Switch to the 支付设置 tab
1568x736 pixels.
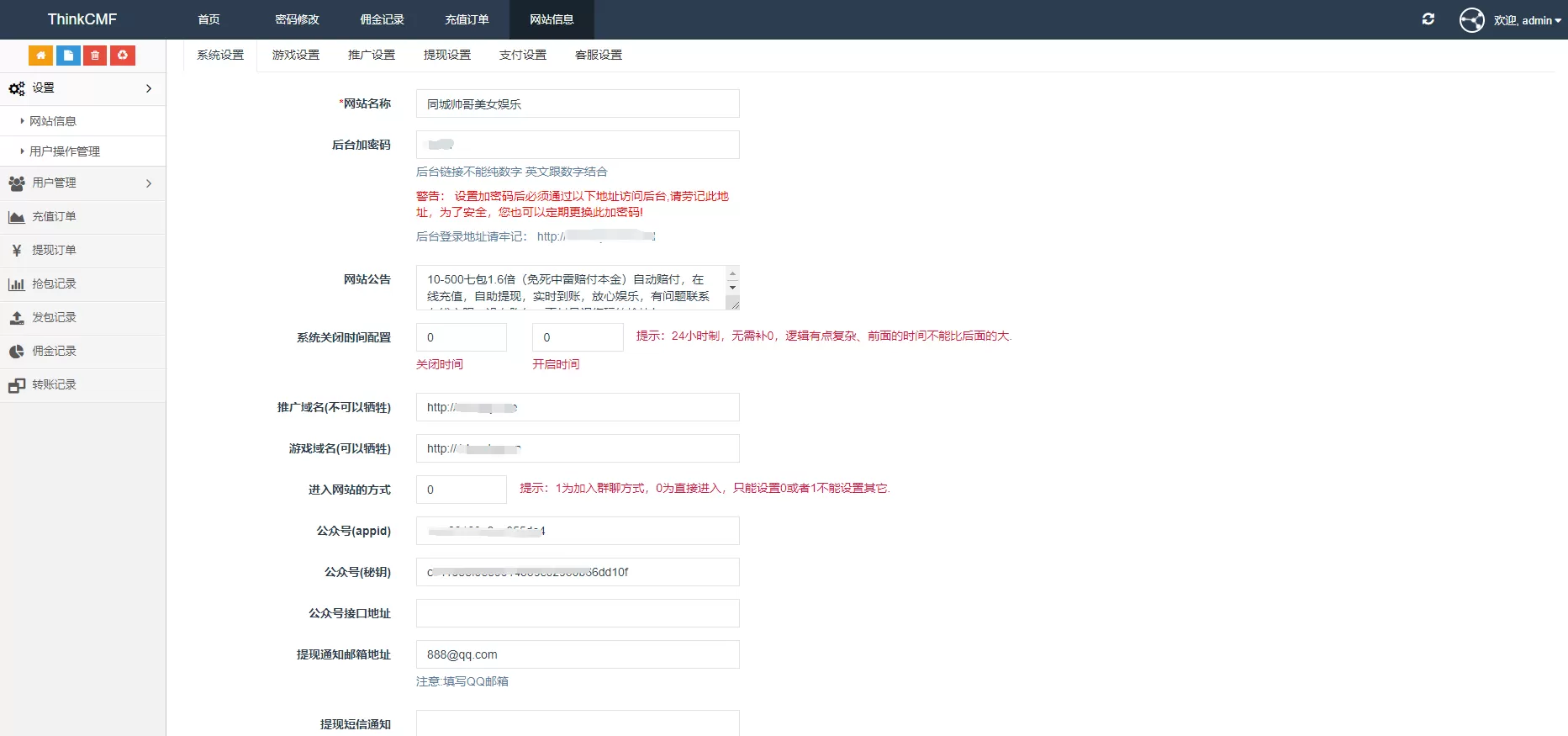[523, 56]
